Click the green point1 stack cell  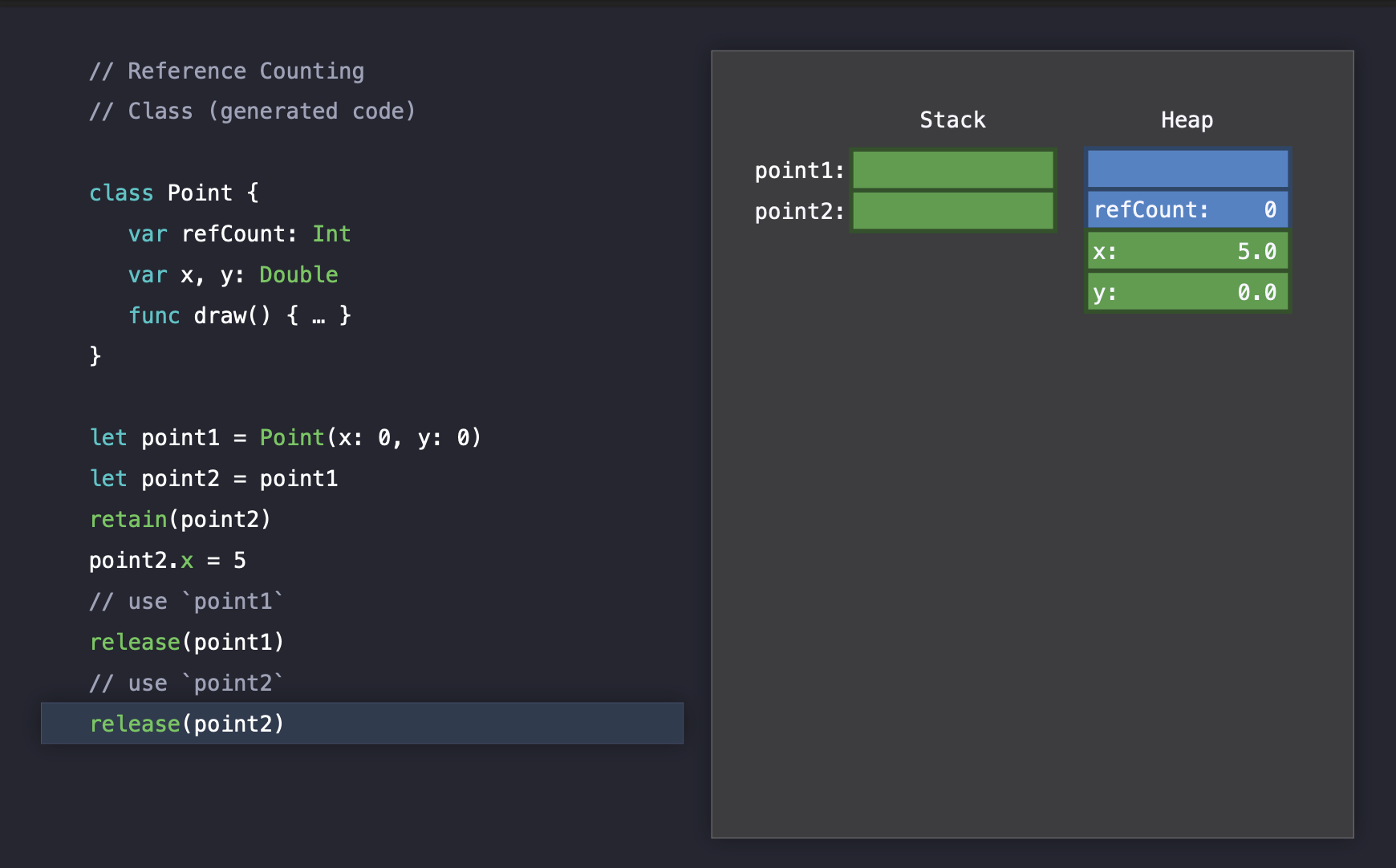point(953,170)
